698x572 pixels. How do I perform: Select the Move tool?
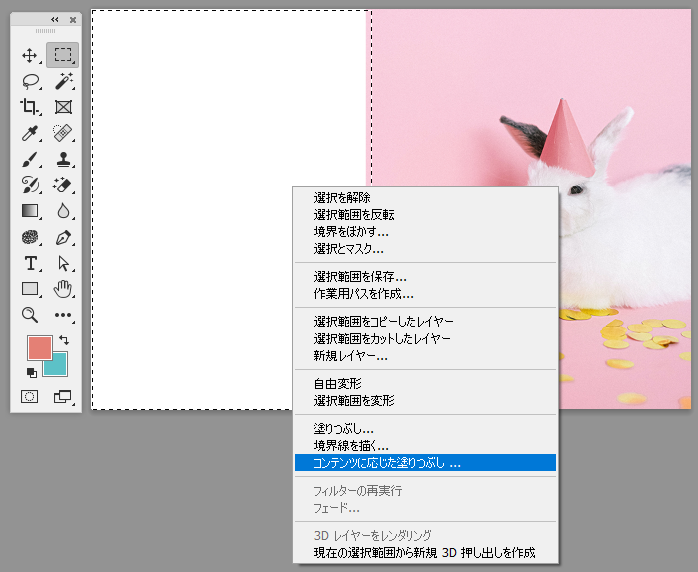pos(30,55)
